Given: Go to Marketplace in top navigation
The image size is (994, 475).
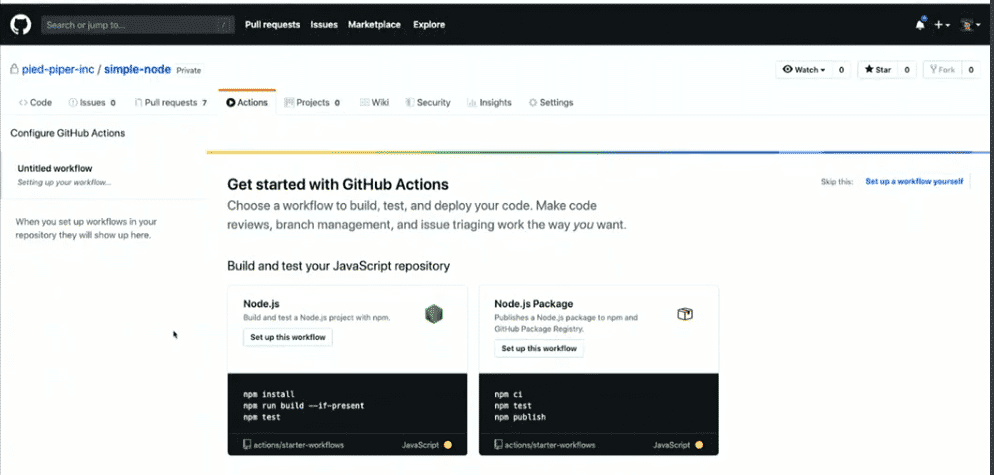Looking at the screenshot, I should (x=374, y=25).
